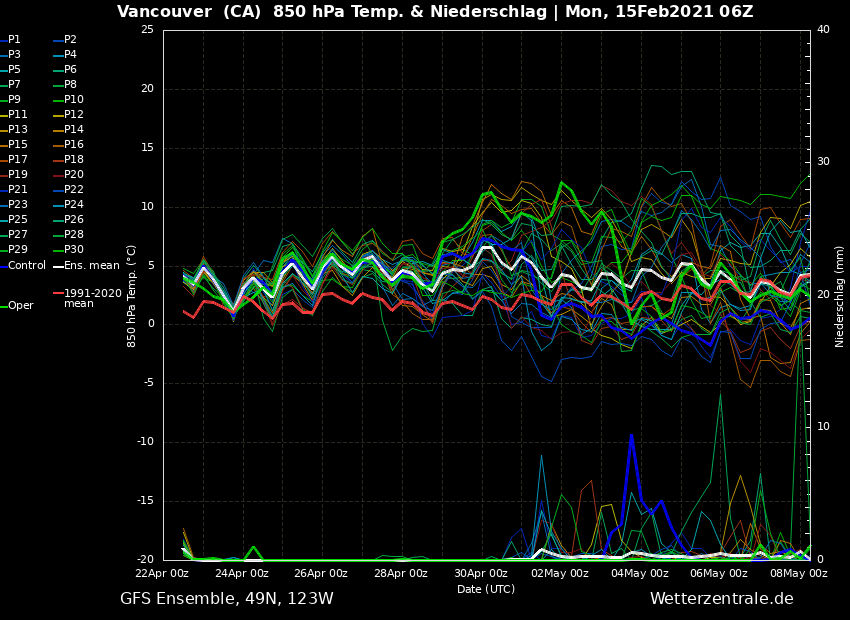The image size is (850, 620).
Task: Choose the P30 ensemble member label
Action: [x=74, y=250]
